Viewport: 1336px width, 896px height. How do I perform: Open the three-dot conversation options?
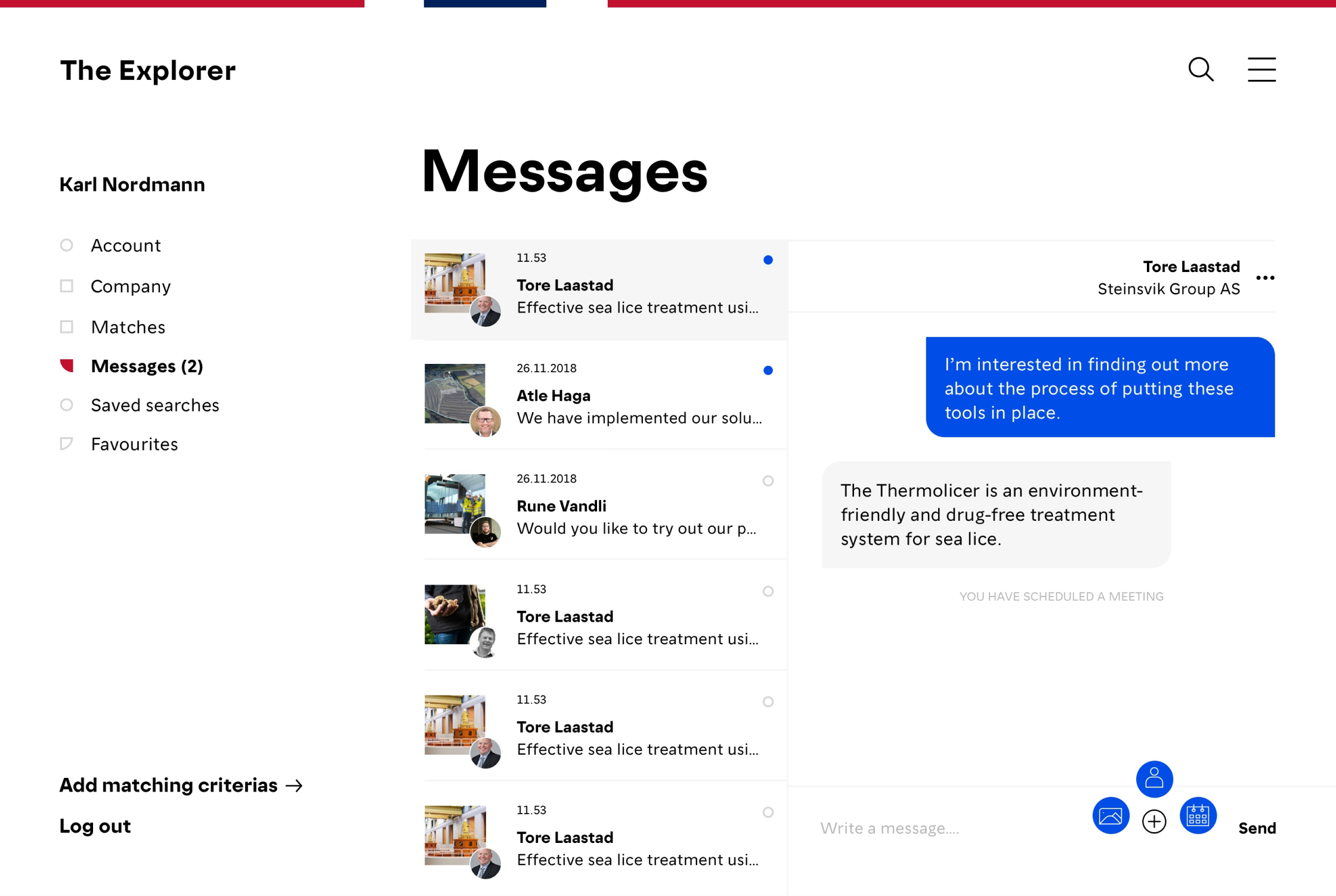[x=1265, y=278]
